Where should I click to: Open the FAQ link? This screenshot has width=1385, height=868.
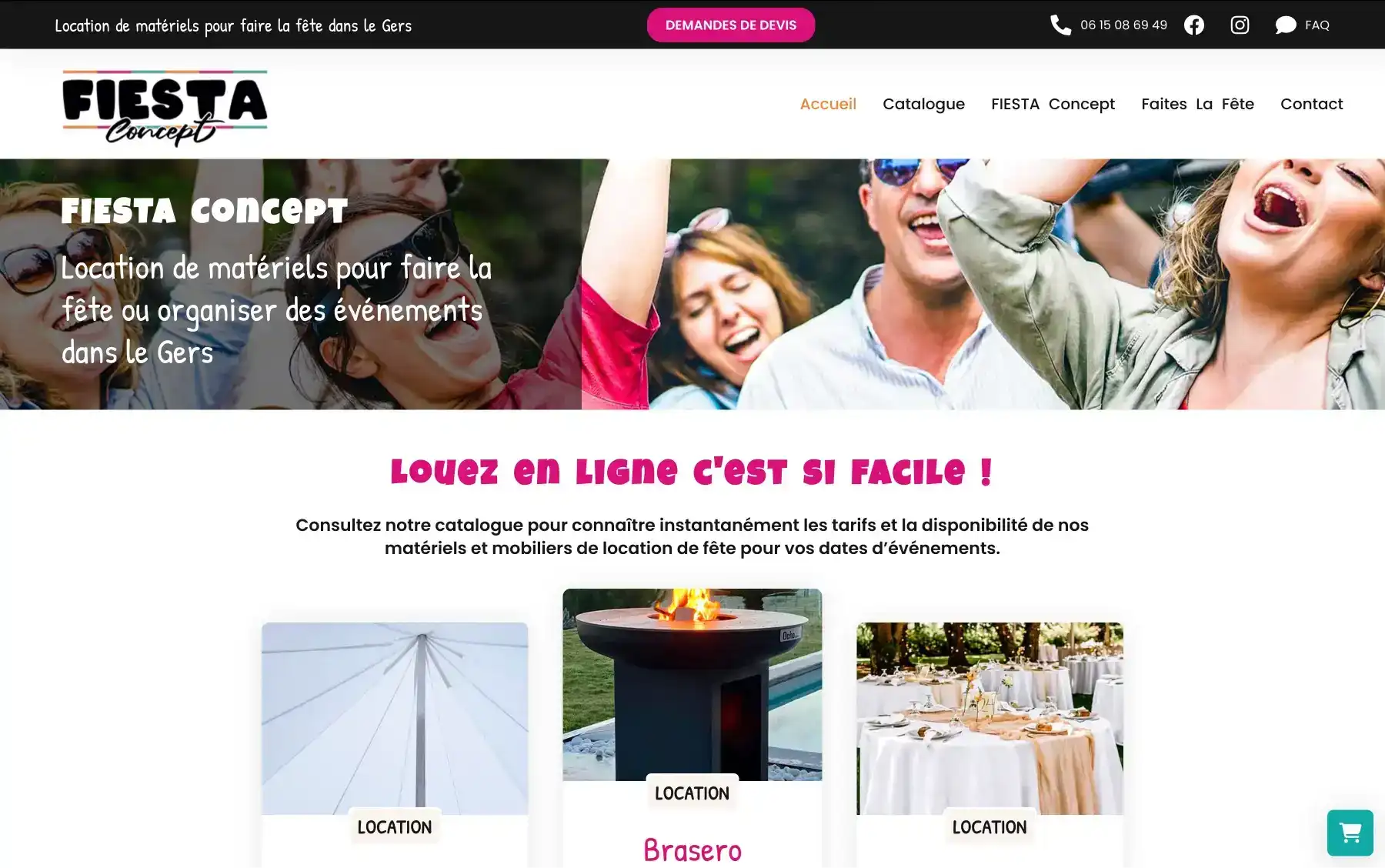click(x=1317, y=25)
